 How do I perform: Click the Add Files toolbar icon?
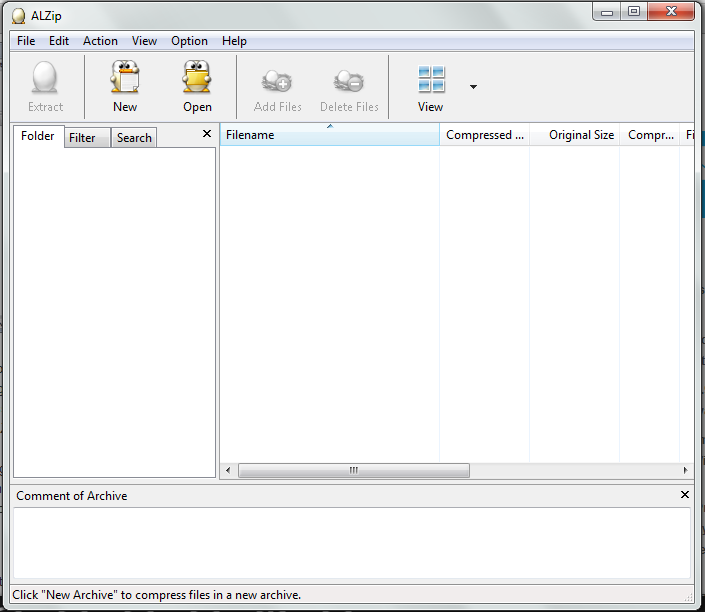pos(277,81)
